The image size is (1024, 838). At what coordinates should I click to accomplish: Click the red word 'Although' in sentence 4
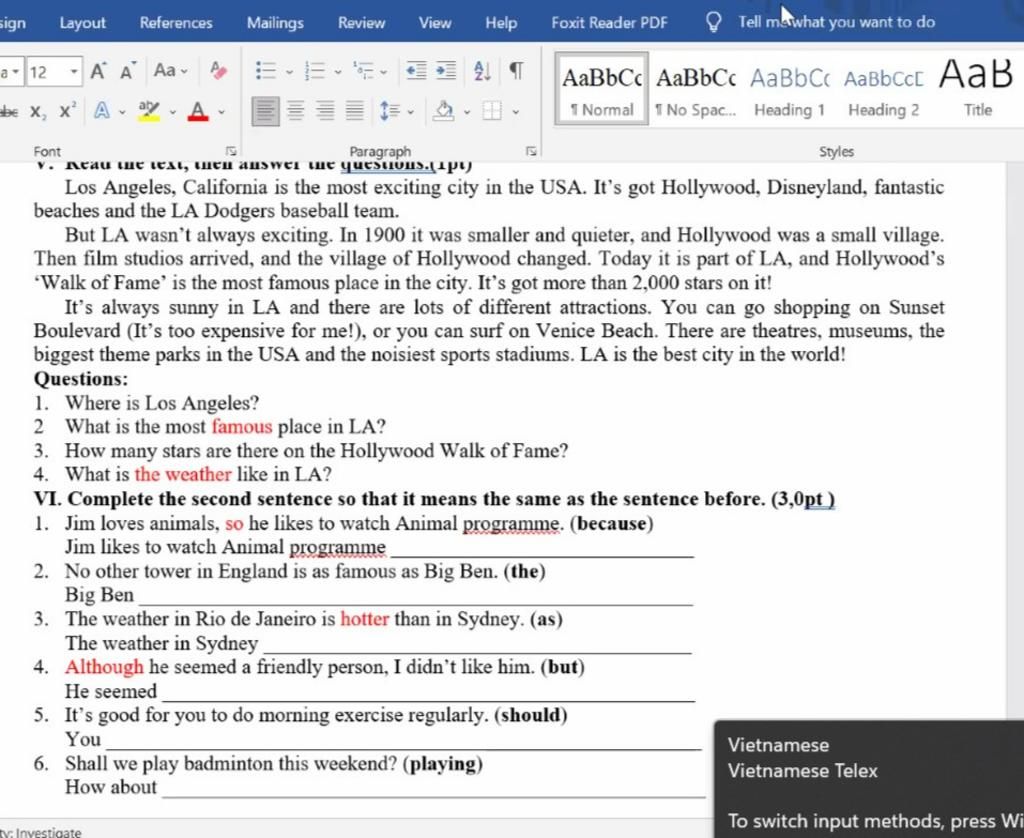104,667
